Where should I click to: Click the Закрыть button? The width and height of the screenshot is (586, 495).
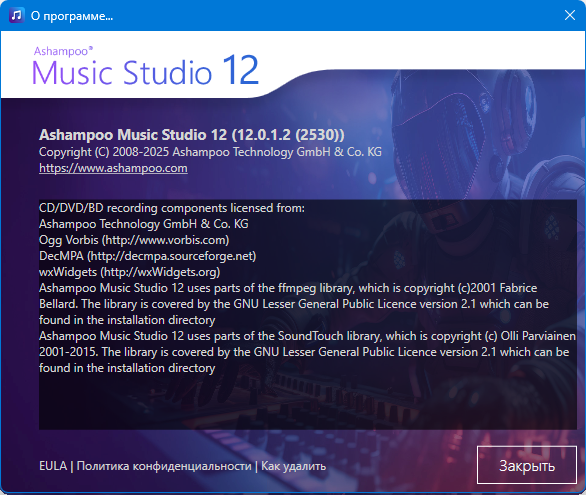[x=527, y=465]
